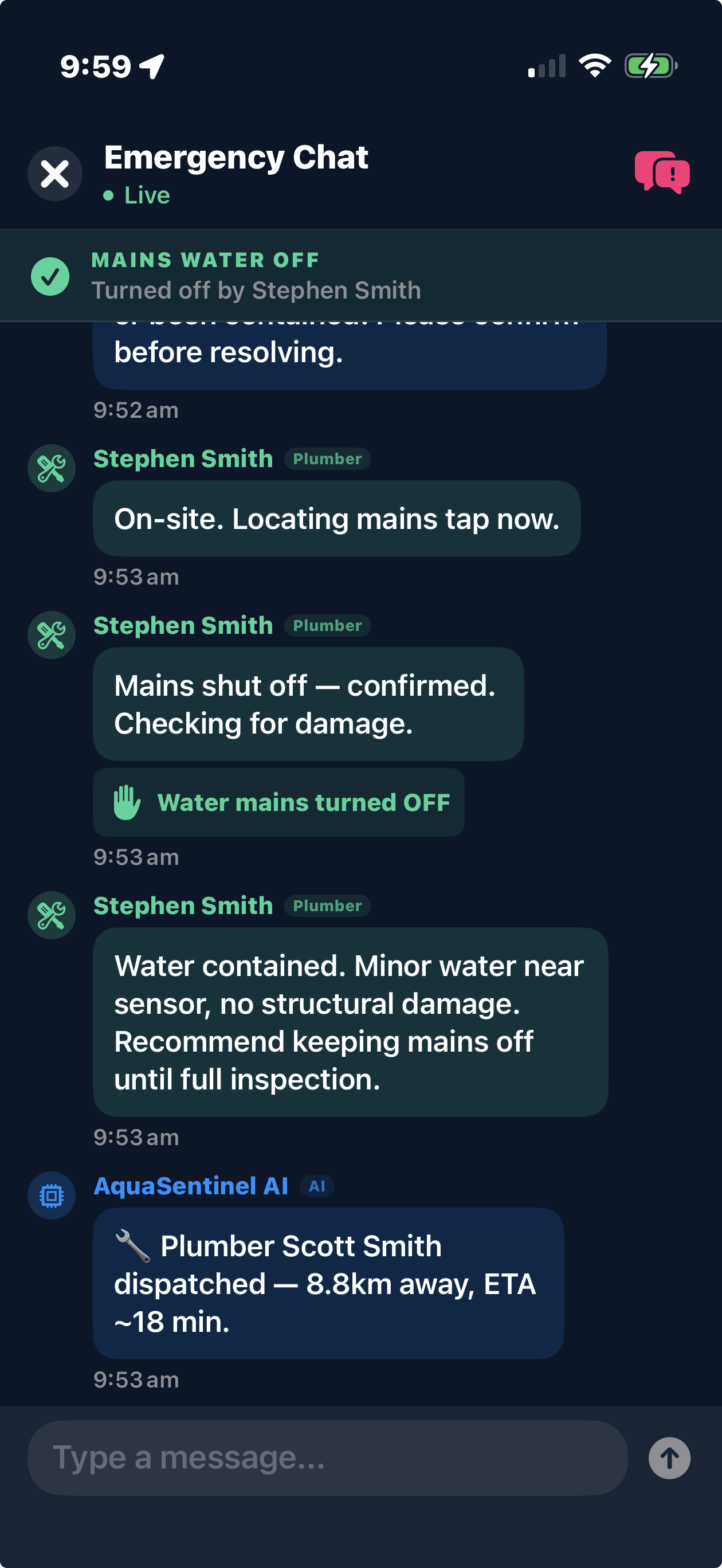Tap the Live status indicator dot
The image size is (722, 1568).
click(x=108, y=196)
